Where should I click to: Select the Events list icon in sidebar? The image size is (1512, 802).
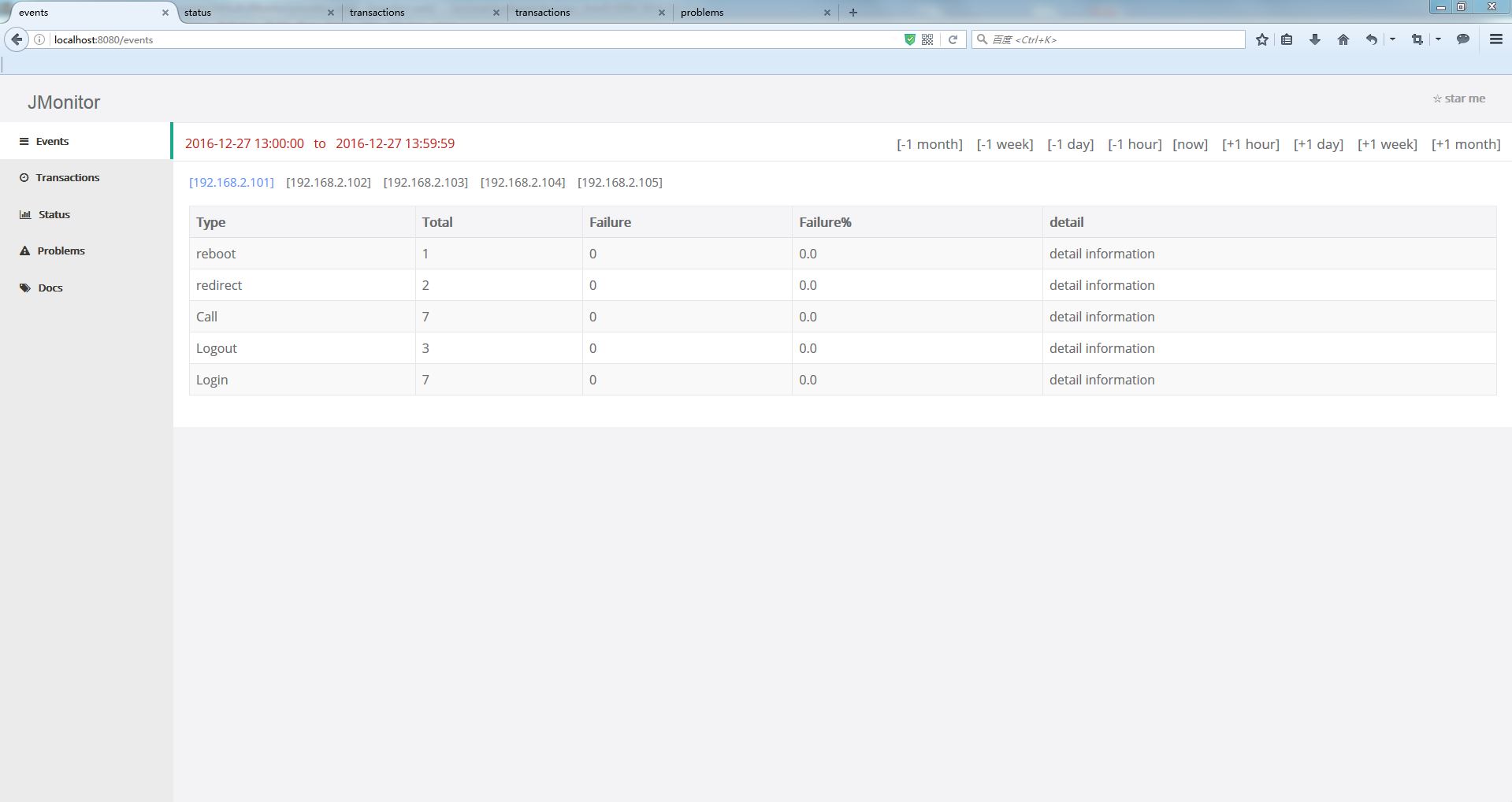point(24,141)
